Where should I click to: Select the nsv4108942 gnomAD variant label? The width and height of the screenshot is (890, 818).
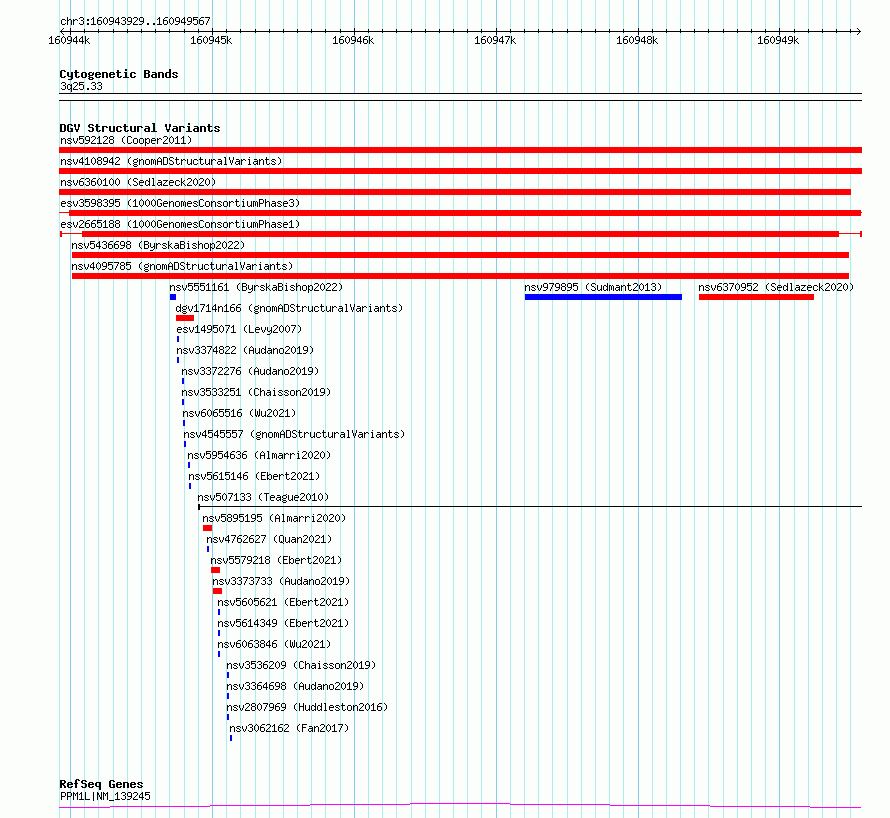coord(171,161)
